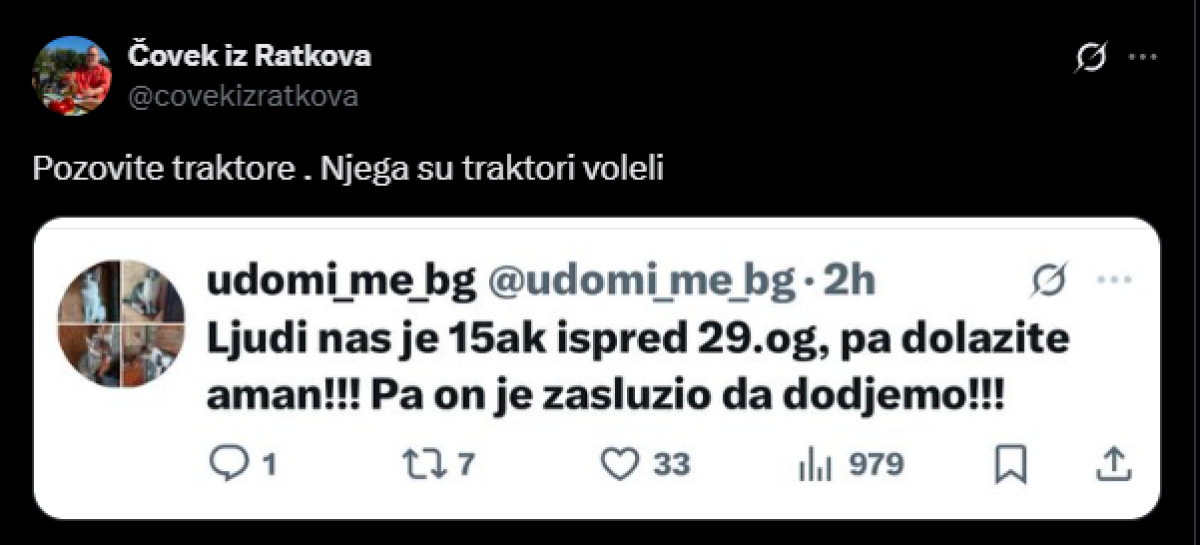Click the Čovek iz Ratkova display name
The height and width of the screenshot is (545, 1200).
[250, 55]
